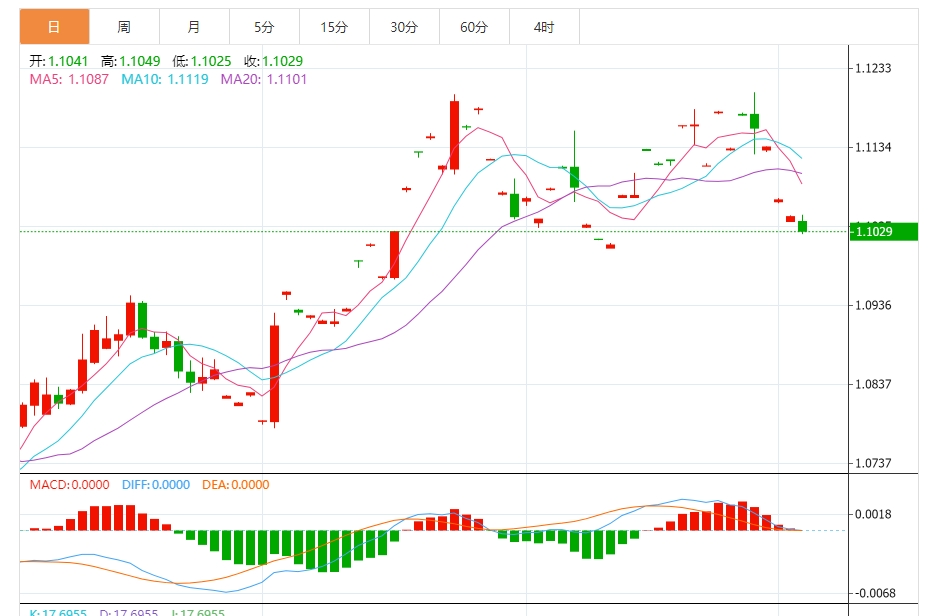Click the 收:1.1029 closing price value
This screenshot has width=947, height=616.
coord(274,61)
